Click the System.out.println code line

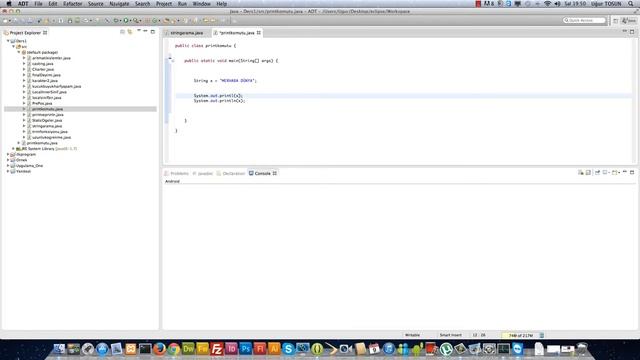tap(219, 101)
